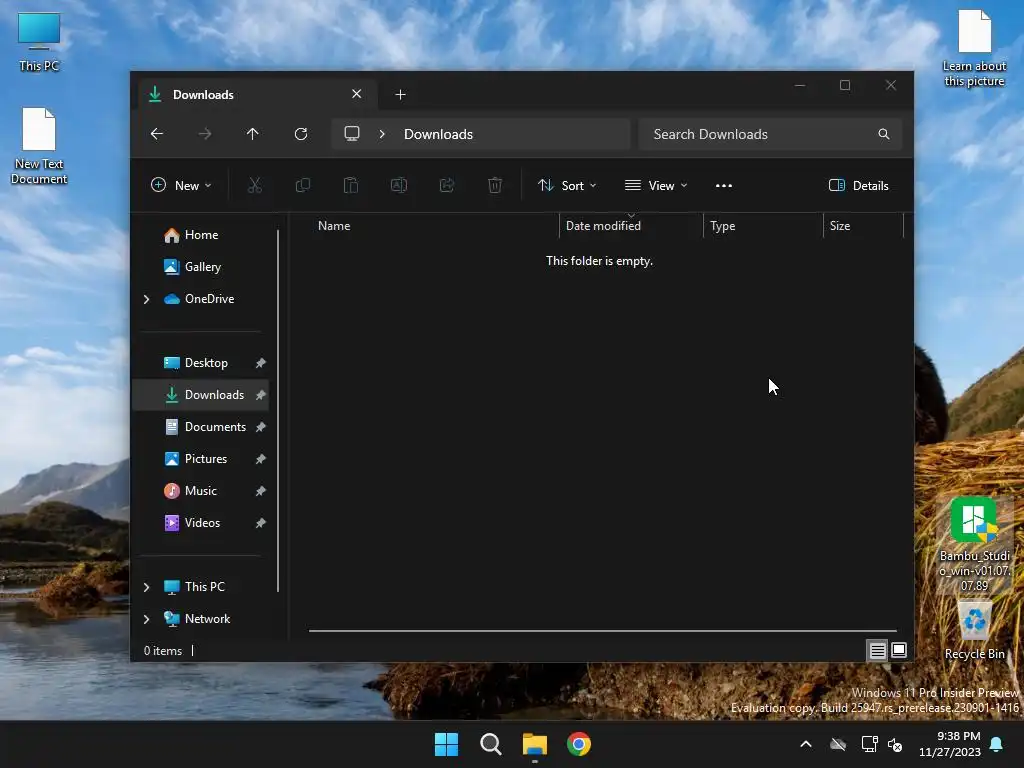Open Videos in the sidebar

(x=200, y=523)
